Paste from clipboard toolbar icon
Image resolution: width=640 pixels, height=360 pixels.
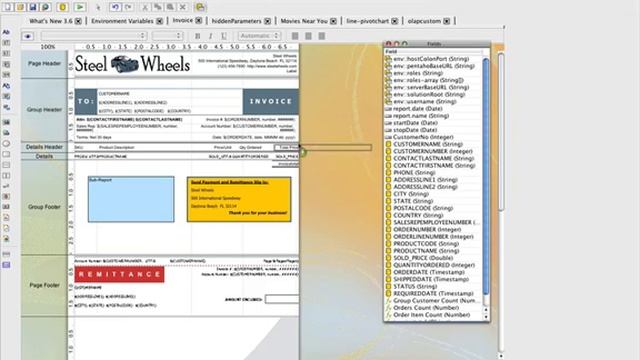[x=170, y=7]
